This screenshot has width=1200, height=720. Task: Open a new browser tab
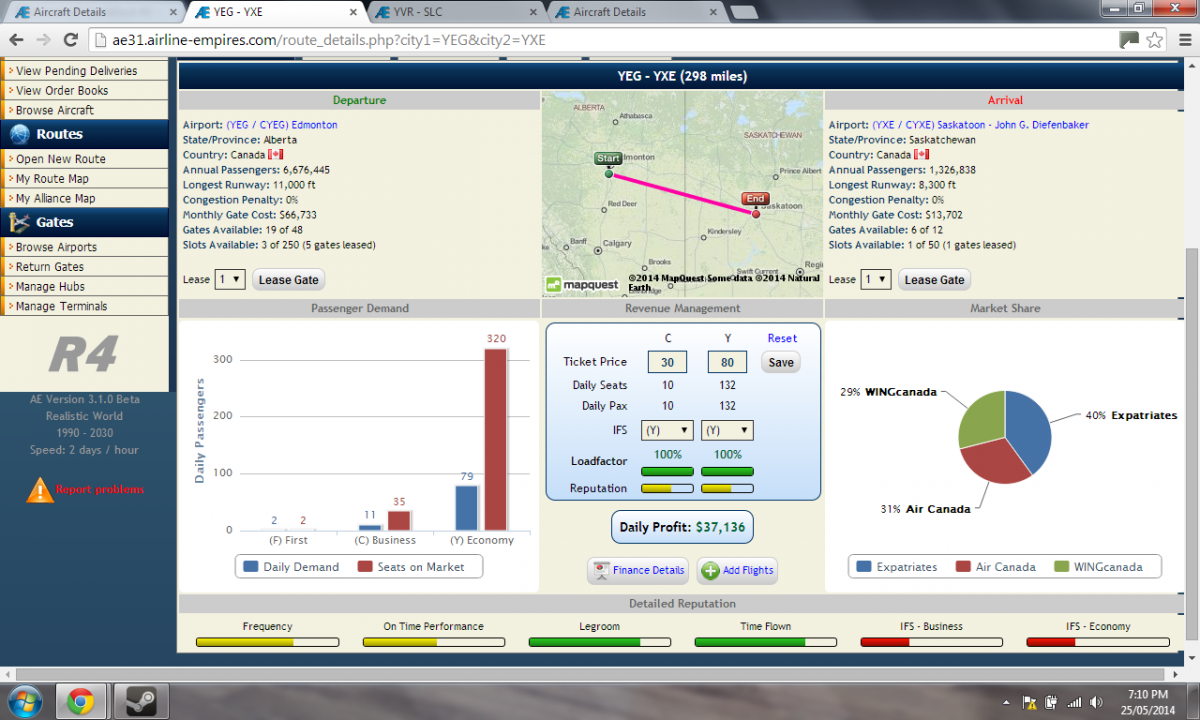pyautogui.click(x=744, y=13)
